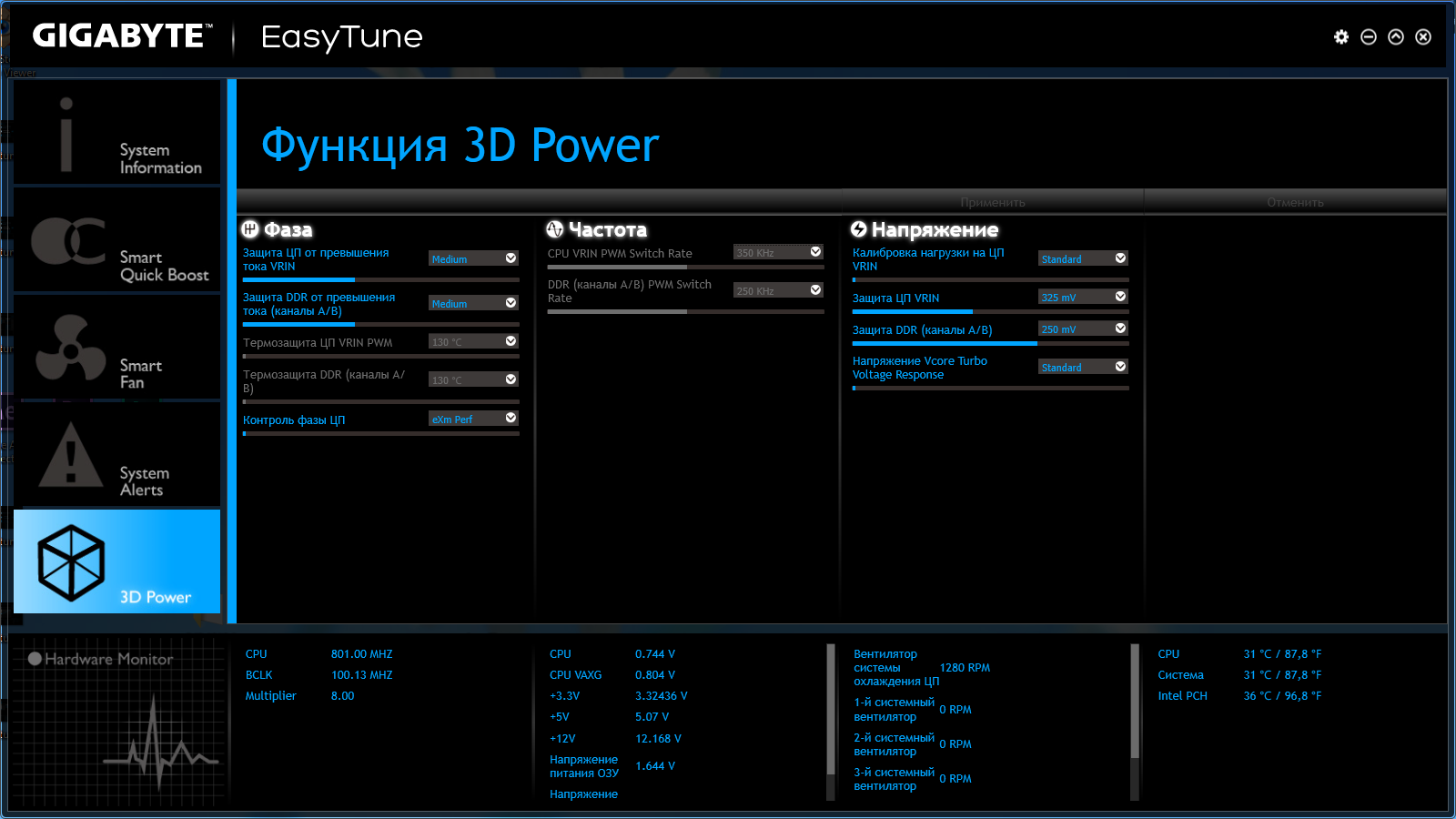Open DDR PWM Switch Rate dropdown
This screenshot has width=1456, height=819.
(x=778, y=290)
